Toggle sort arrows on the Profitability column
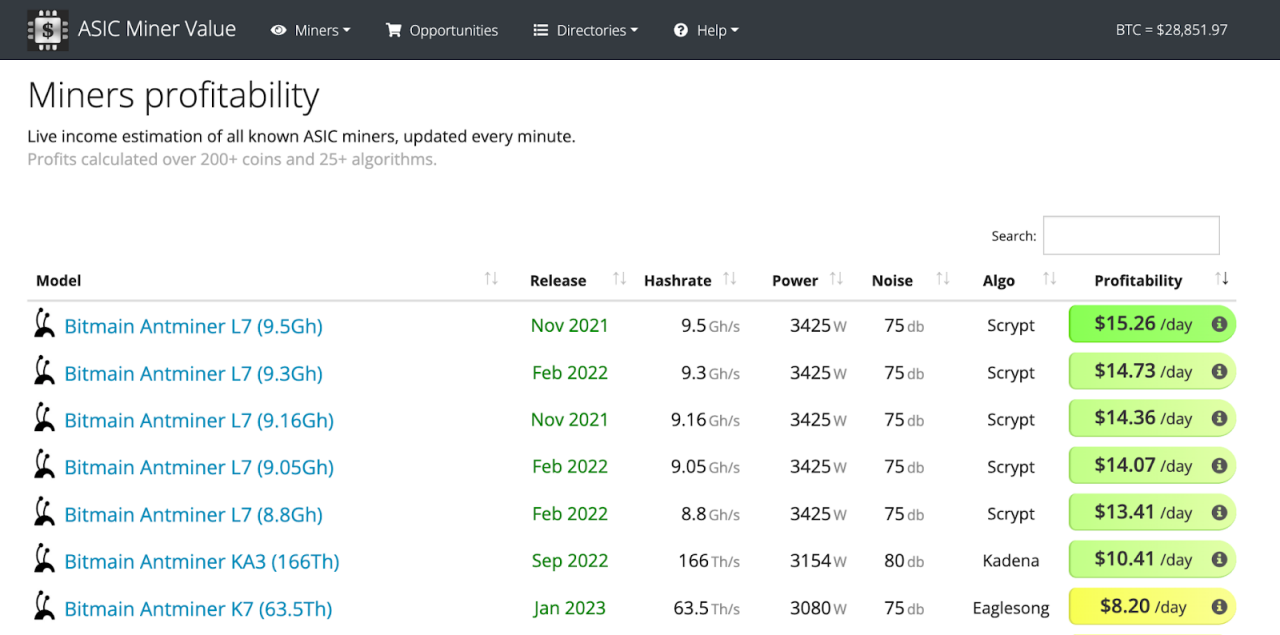 pyautogui.click(x=1221, y=279)
